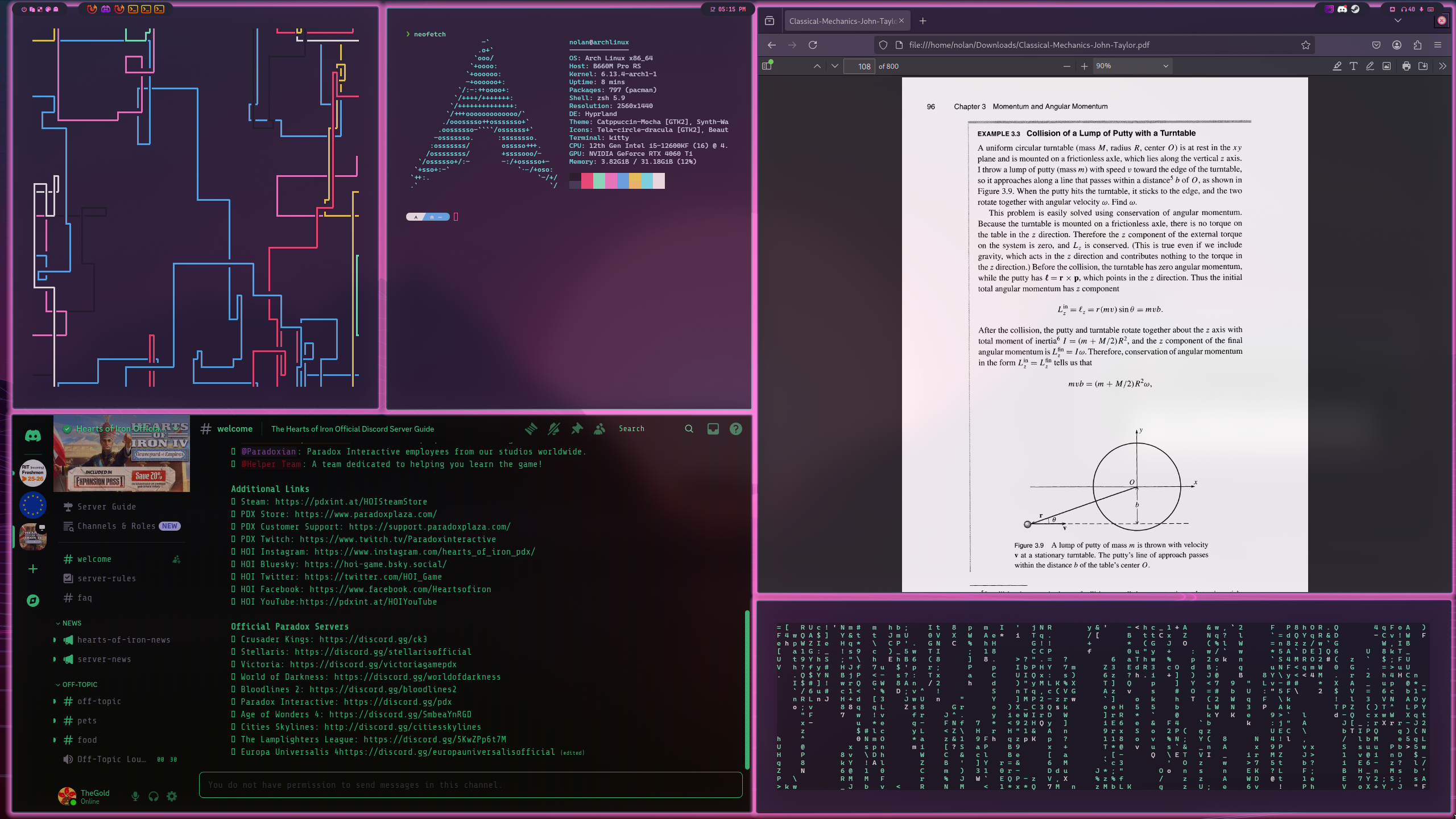1456x819 pixels.
Task: Save the PDF with download icon
Action: pyautogui.click(x=1423, y=66)
